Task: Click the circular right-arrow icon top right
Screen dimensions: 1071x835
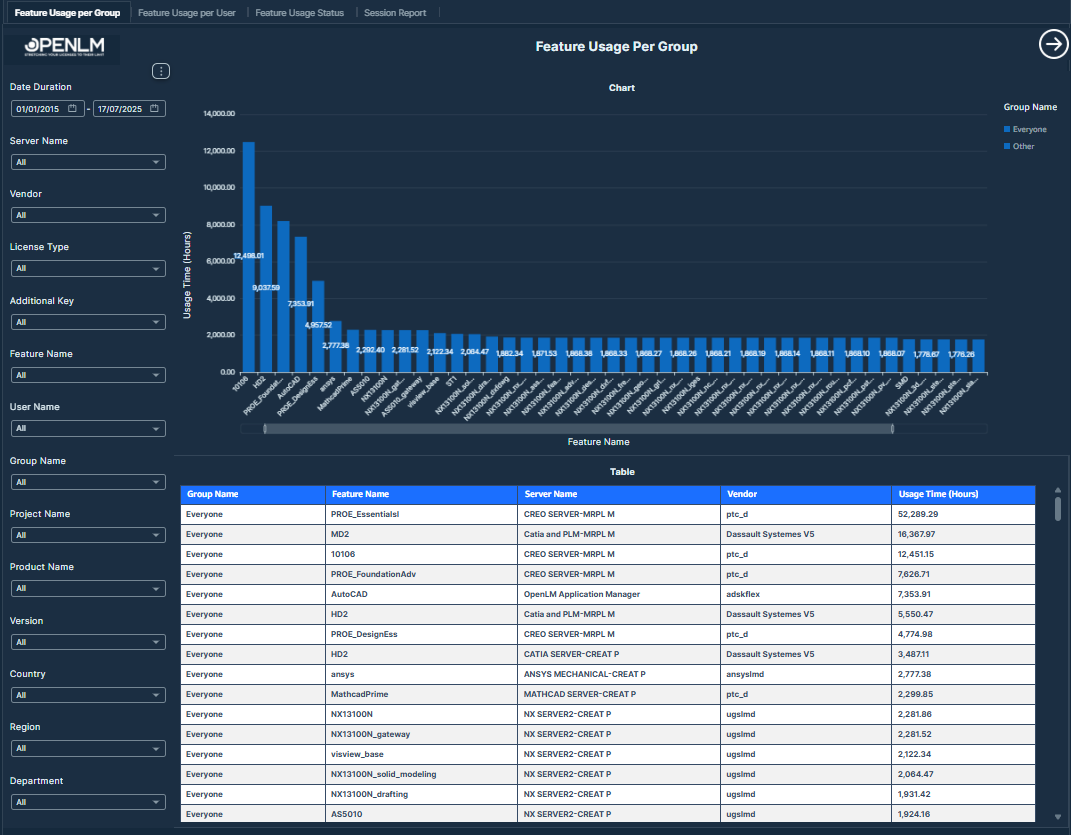Action: pos(1053,44)
